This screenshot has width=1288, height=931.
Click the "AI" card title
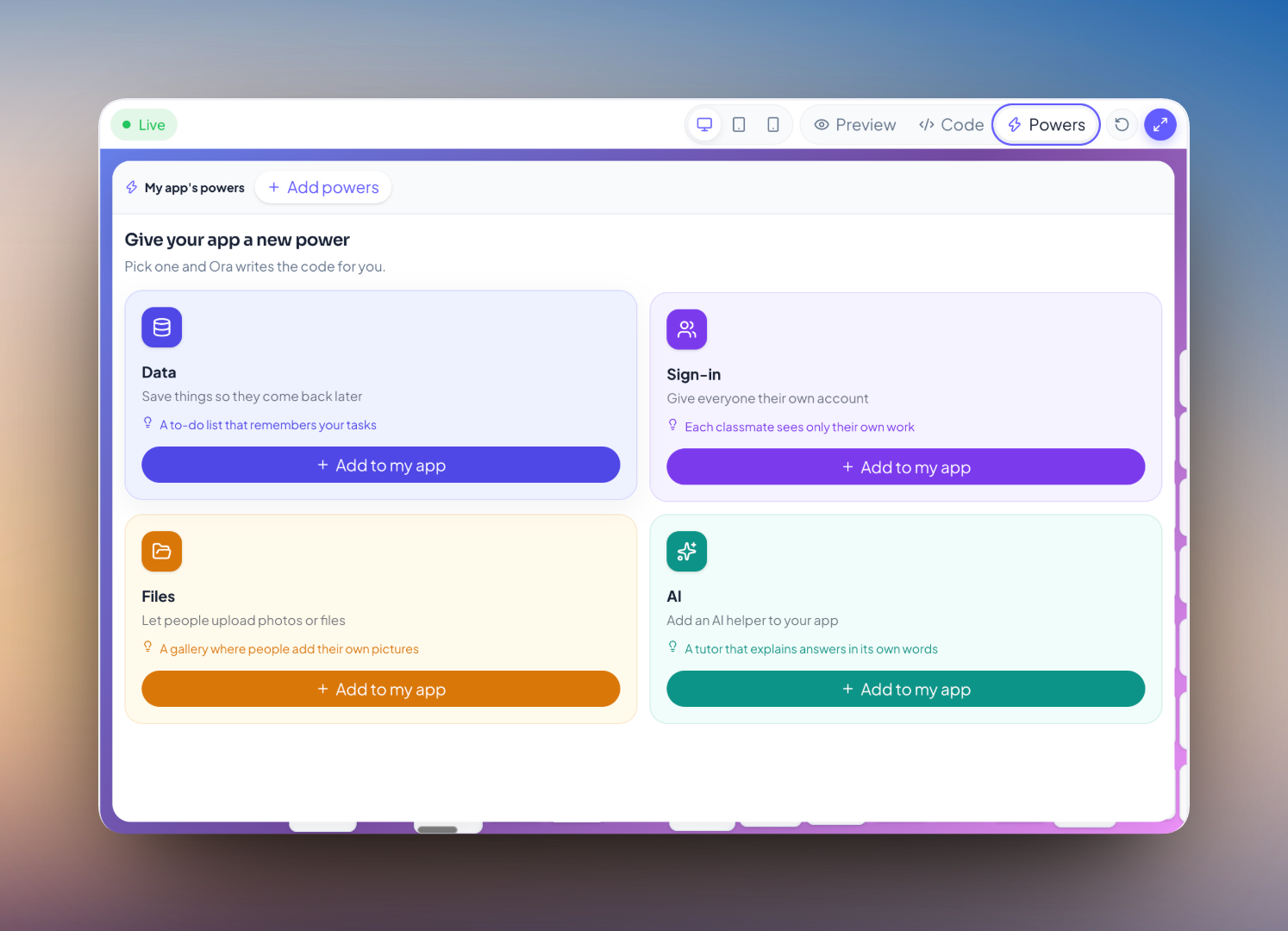pyautogui.click(x=674, y=597)
